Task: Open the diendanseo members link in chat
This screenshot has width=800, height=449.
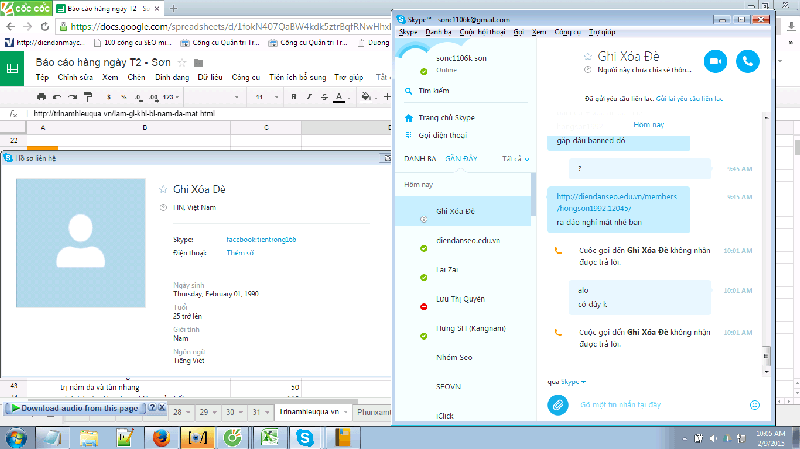Action: pyautogui.click(x=617, y=202)
